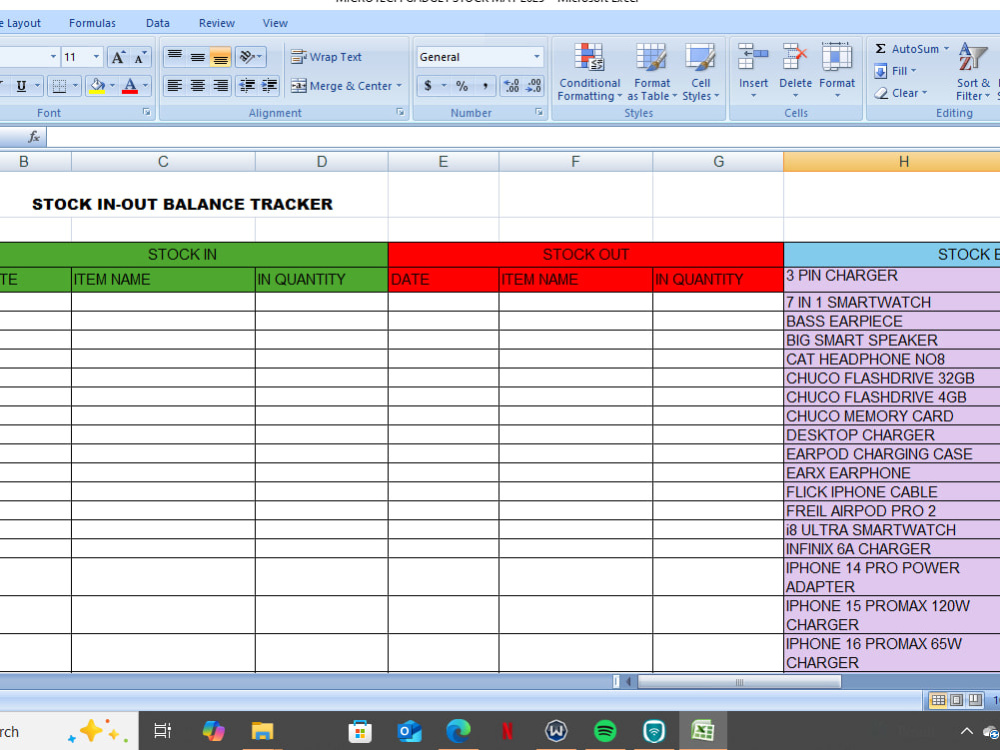Apply cell Borders icon

point(59,85)
